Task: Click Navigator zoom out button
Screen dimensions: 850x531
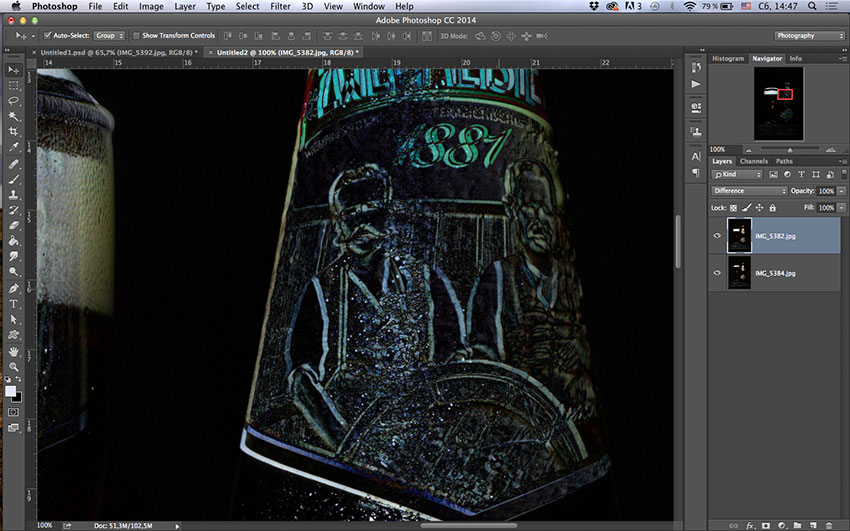Action: (749, 150)
